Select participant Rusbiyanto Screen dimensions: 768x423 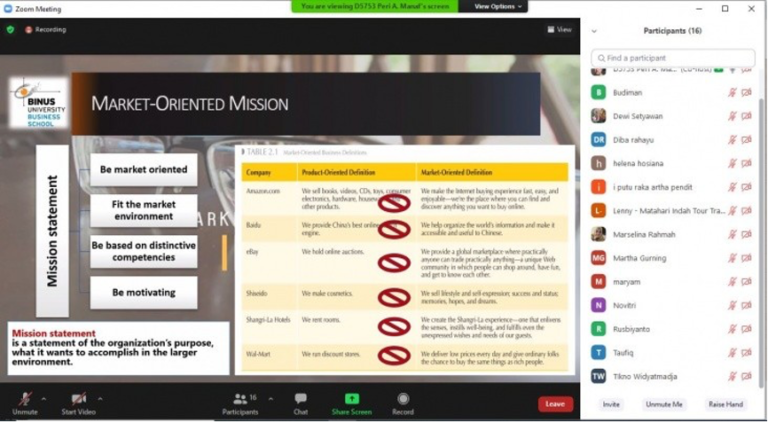pos(671,329)
